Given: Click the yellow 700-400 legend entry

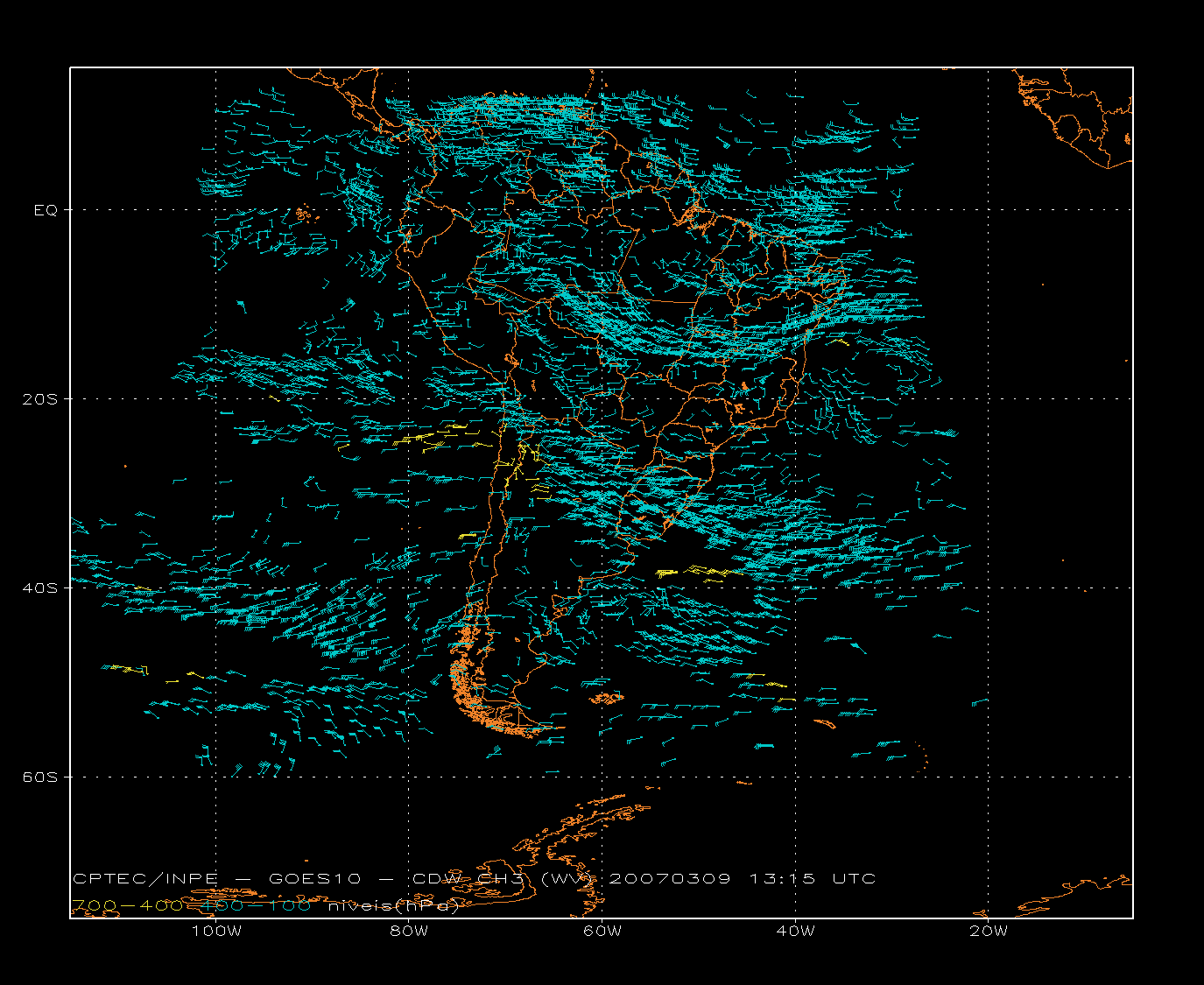Looking at the screenshot, I should (127, 905).
